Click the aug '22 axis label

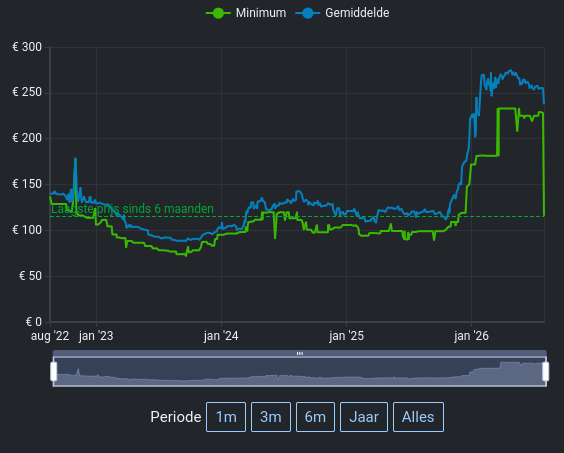pos(50,336)
